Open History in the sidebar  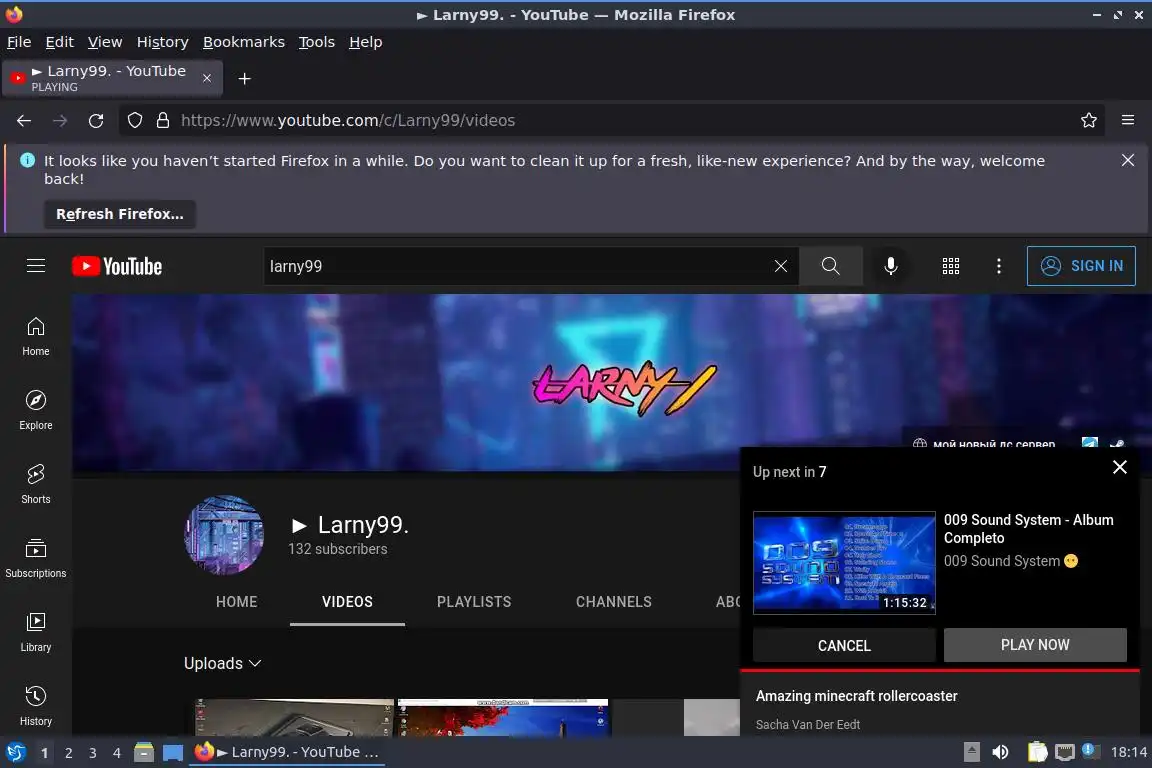click(x=35, y=706)
